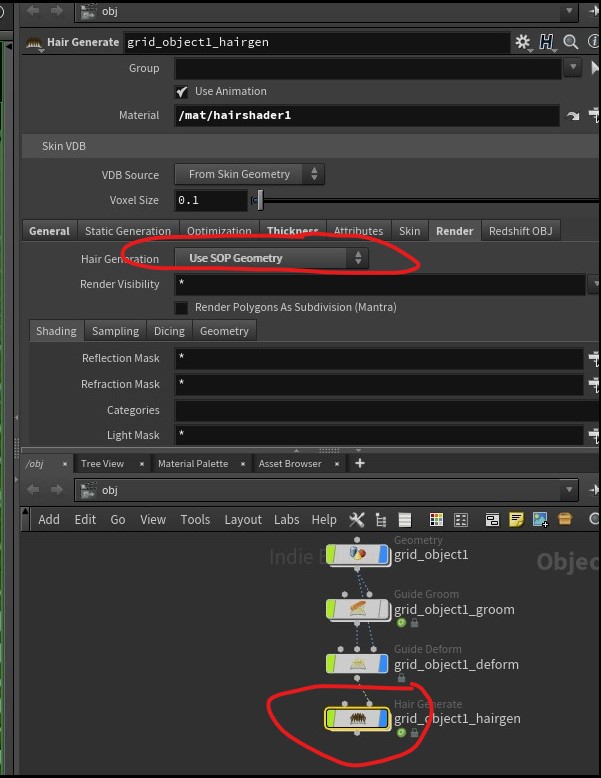The height and width of the screenshot is (778, 601).
Task: Click the magnifier search icon in parameter header
Action: 570,42
